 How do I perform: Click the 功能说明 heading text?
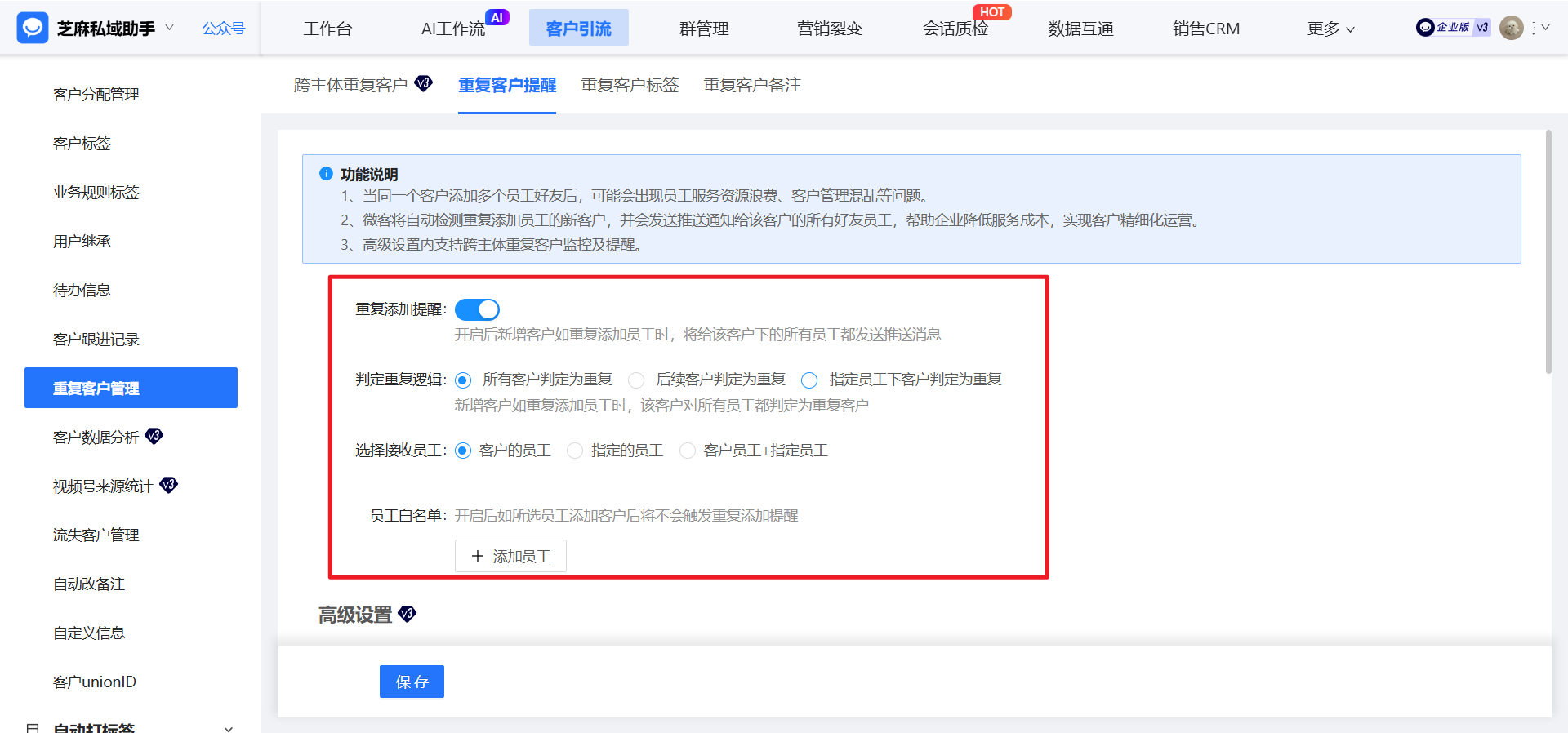coord(369,175)
